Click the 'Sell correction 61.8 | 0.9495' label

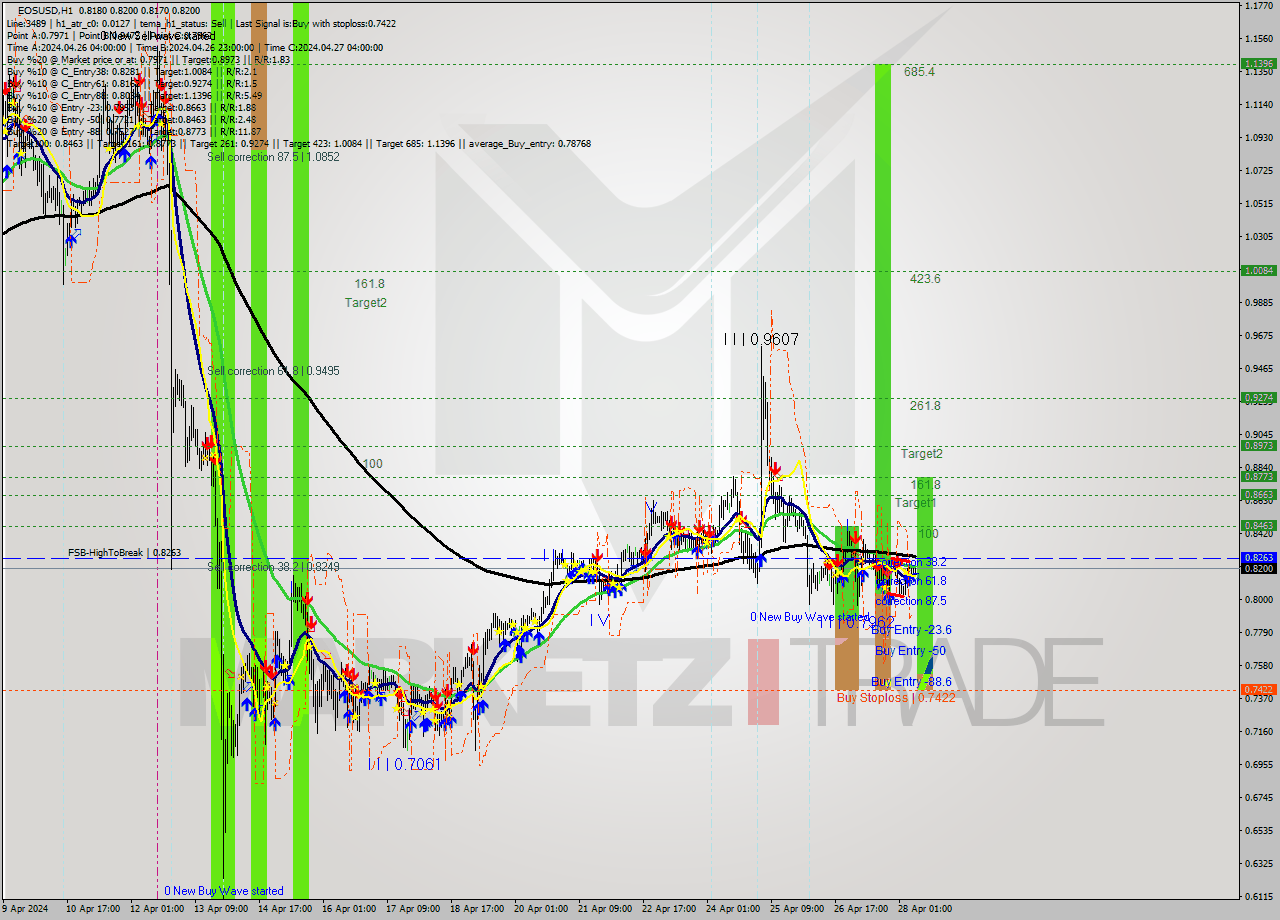(x=273, y=371)
